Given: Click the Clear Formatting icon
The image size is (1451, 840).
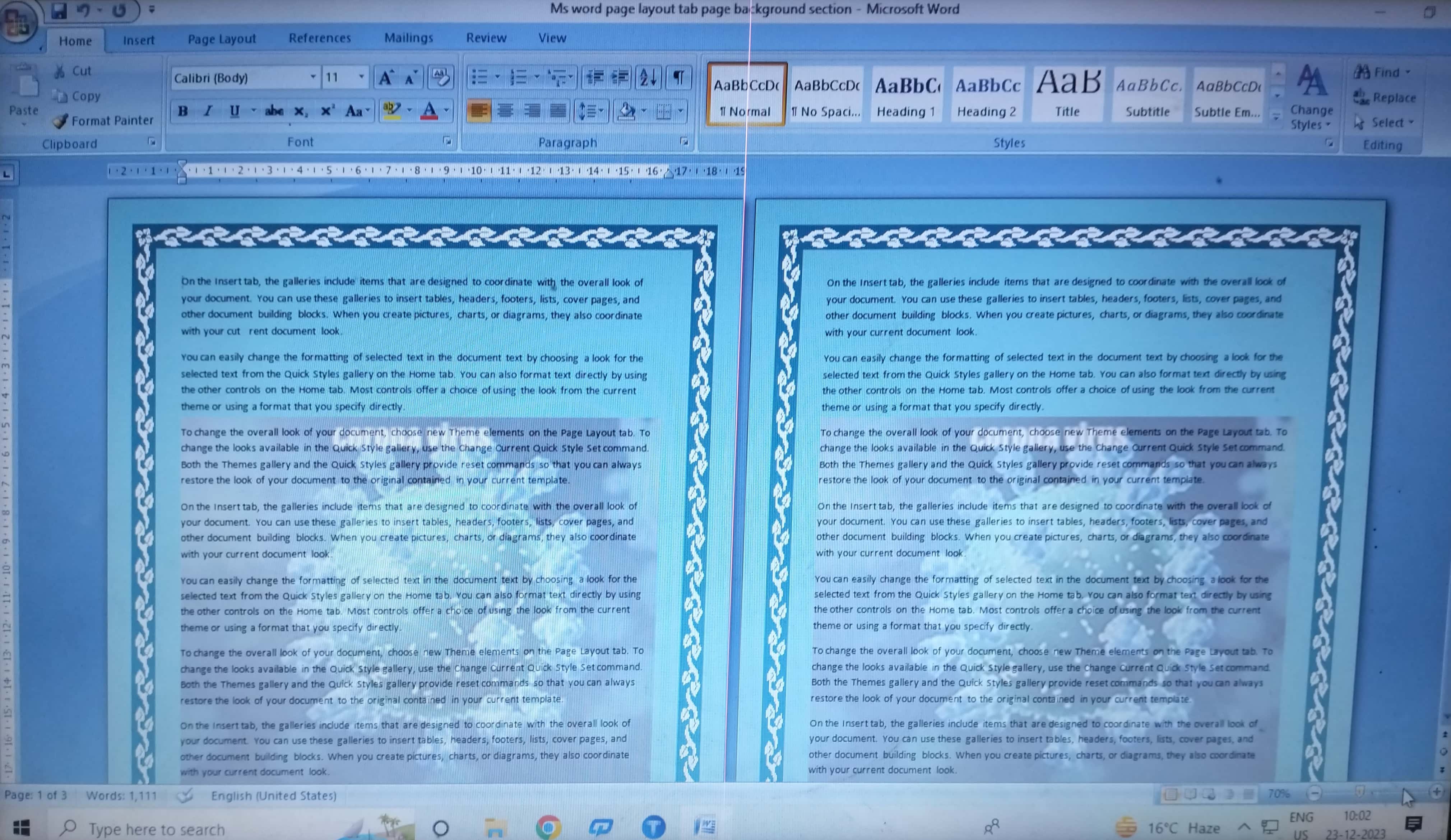Looking at the screenshot, I should [440, 77].
